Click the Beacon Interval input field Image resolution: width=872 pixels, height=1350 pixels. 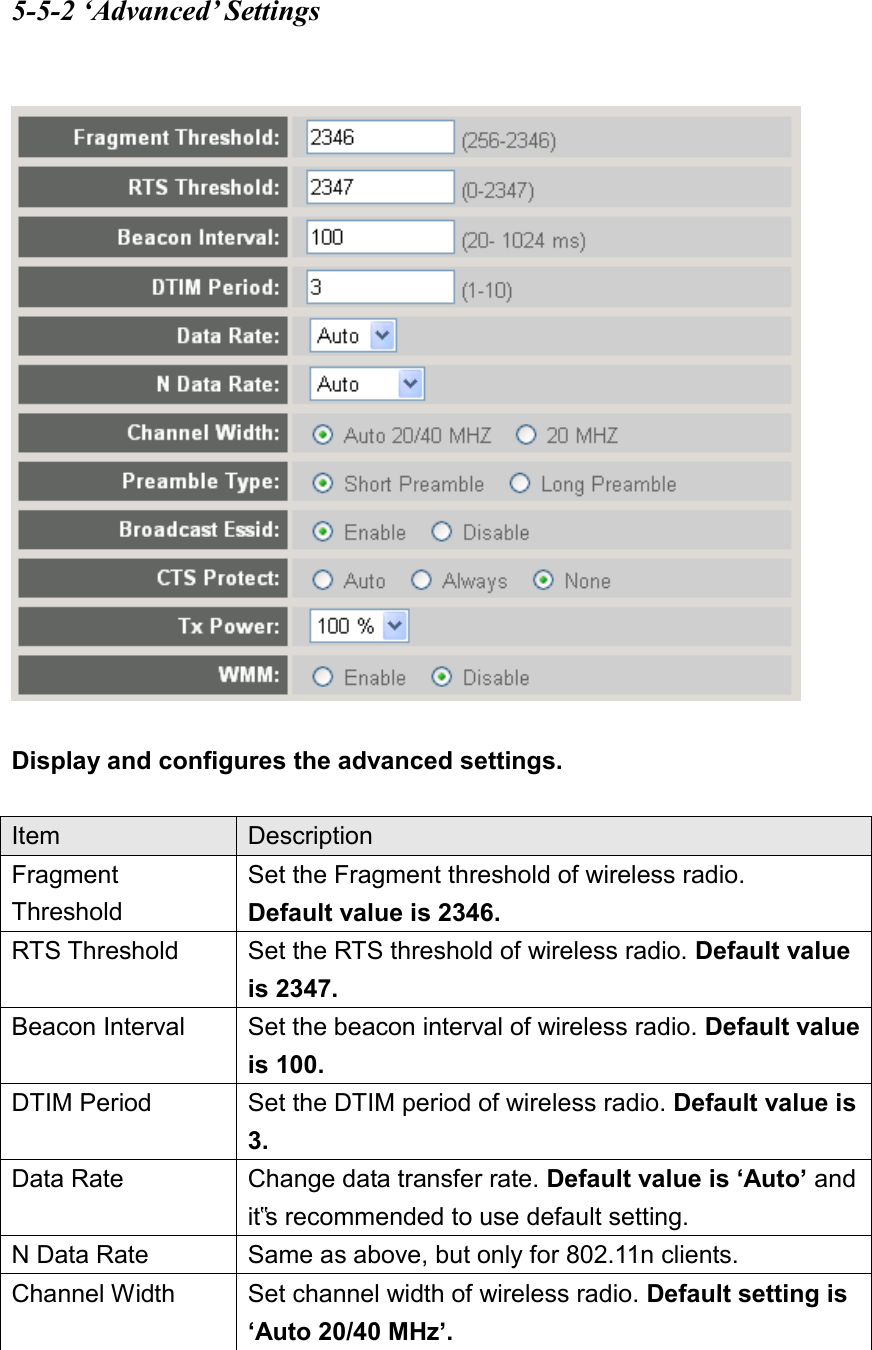(x=380, y=237)
